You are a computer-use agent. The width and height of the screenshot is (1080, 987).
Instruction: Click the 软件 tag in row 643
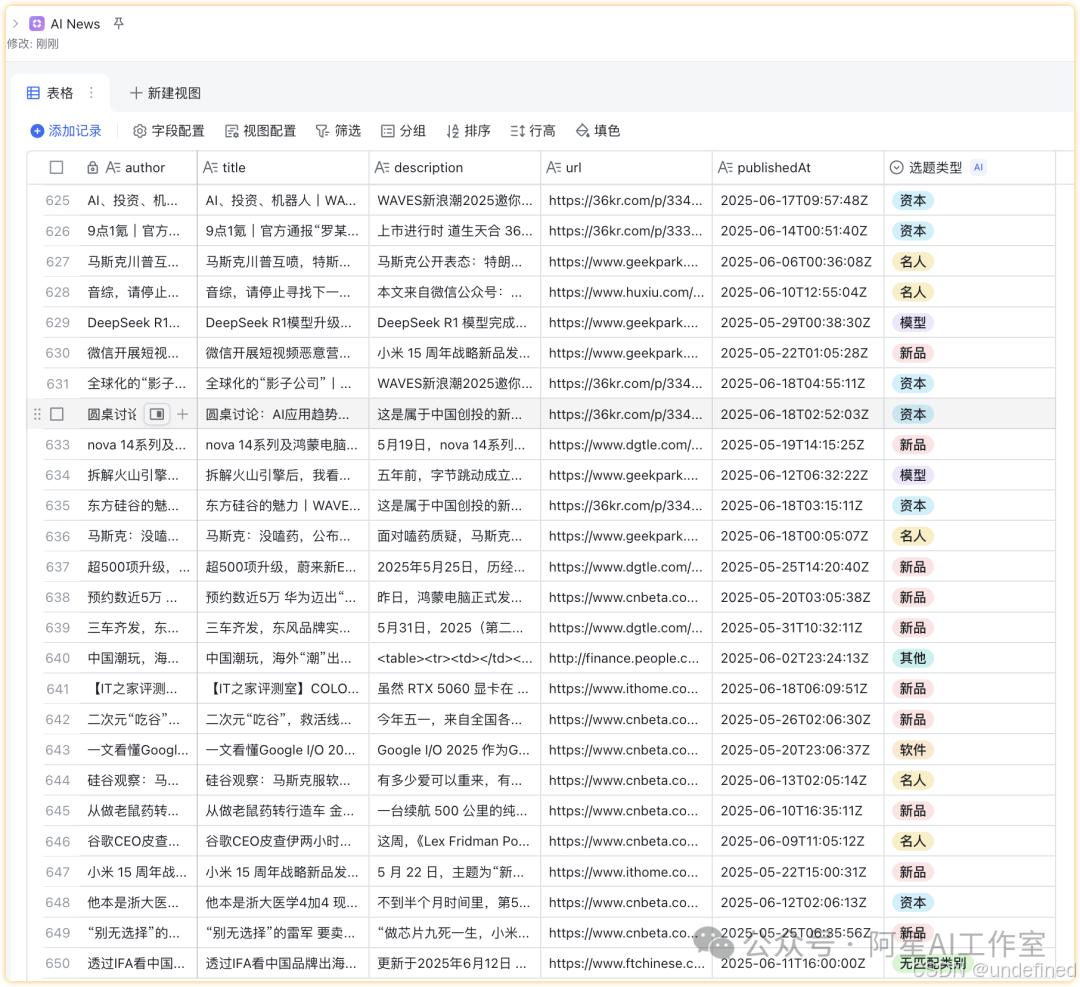913,750
